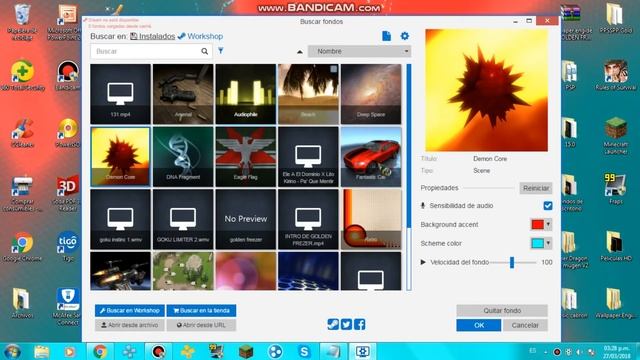Switch to Workshop tab
The height and width of the screenshot is (360, 640).
point(201,36)
